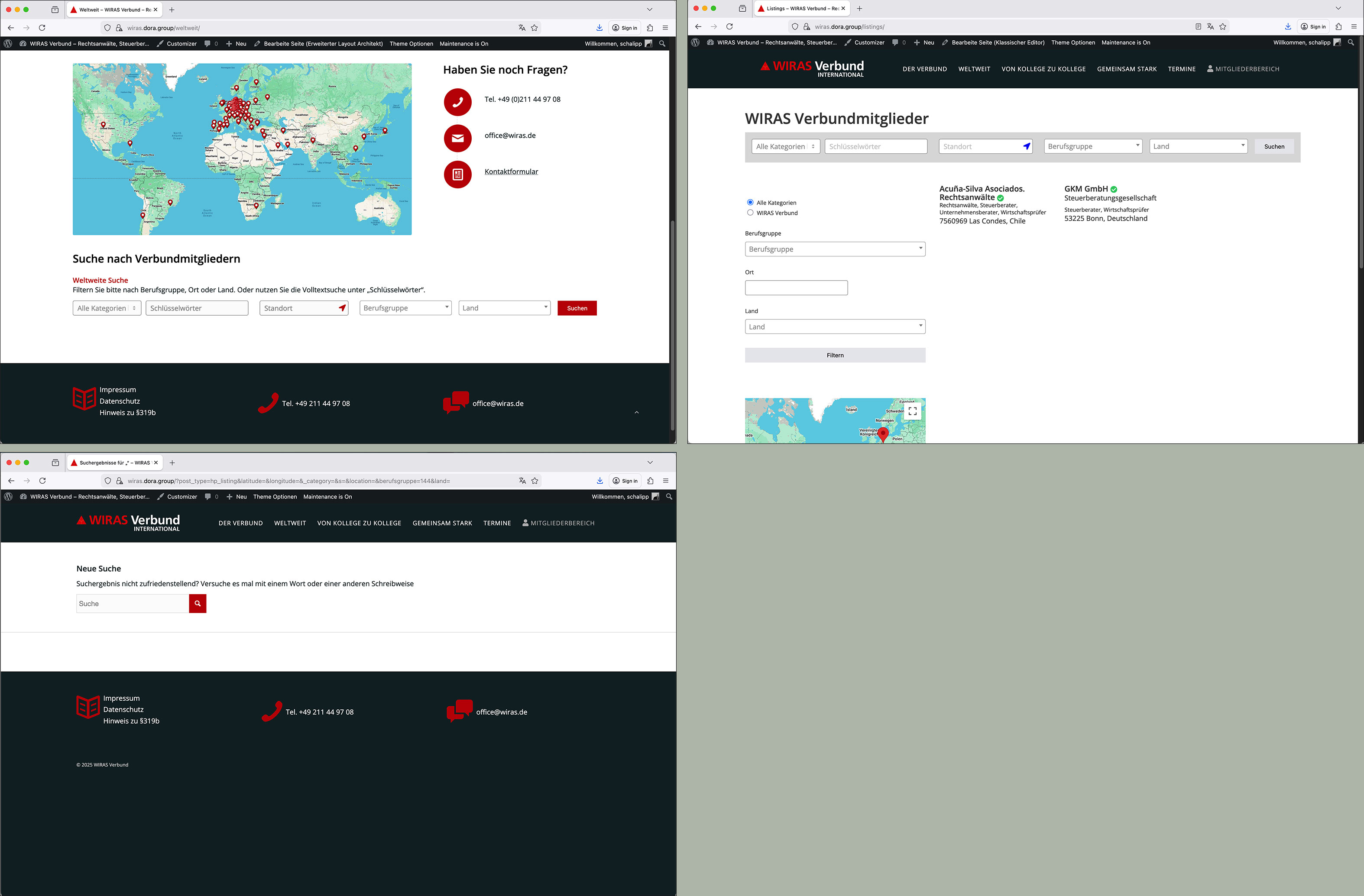Click the scroll-to-top chevron in the Weltweit footer
Viewport: 1364px width, 896px height.
(x=636, y=412)
